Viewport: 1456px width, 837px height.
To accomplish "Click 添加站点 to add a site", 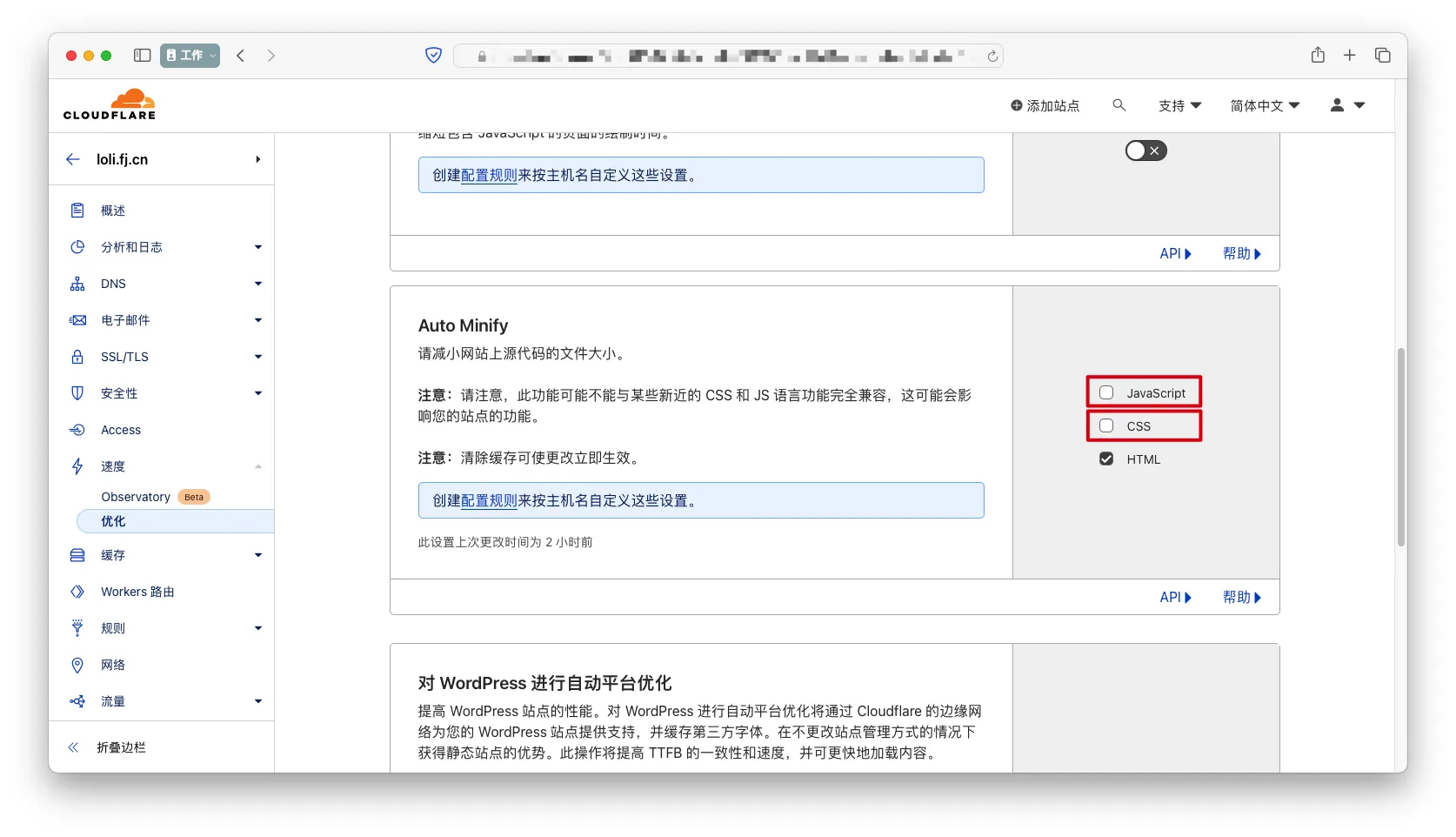I will 1045,105.
